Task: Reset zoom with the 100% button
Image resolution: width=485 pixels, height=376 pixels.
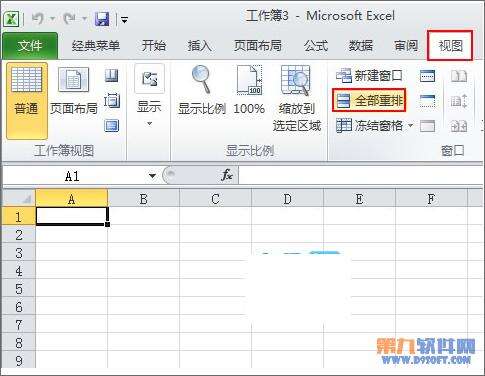Action: (x=249, y=91)
